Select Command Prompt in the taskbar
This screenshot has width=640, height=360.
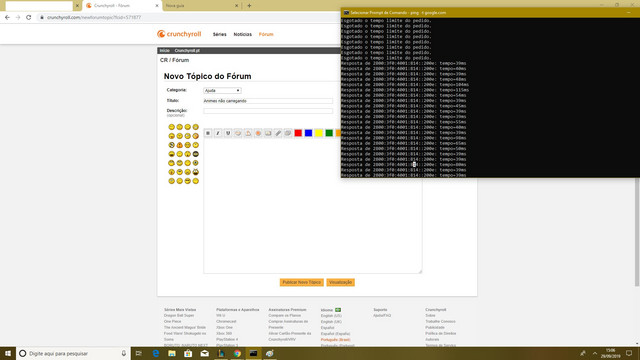[253, 353]
